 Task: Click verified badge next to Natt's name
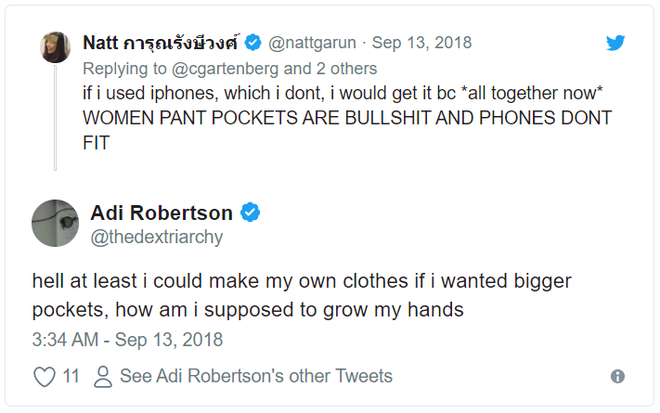point(255,43)
